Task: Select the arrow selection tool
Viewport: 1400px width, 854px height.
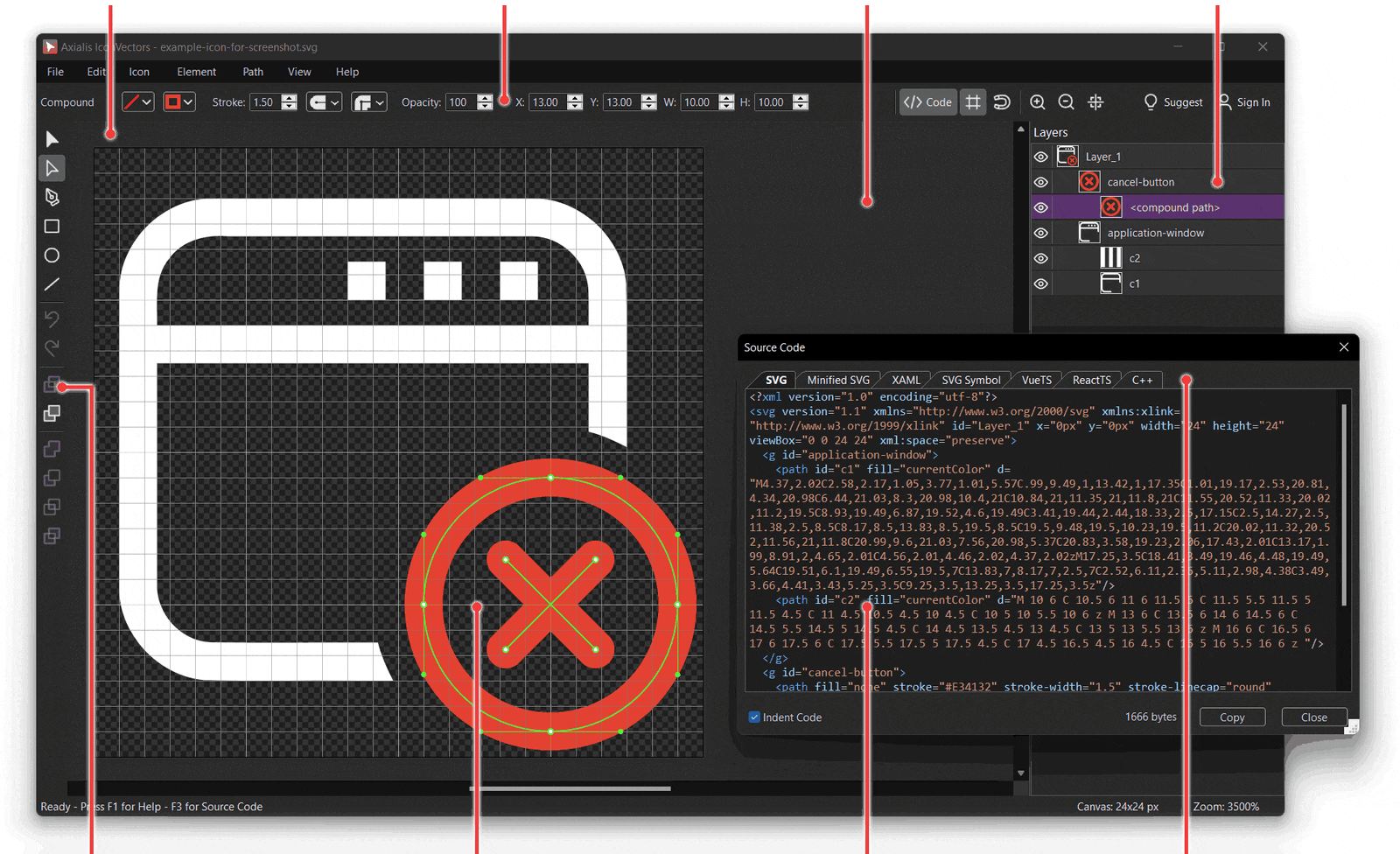Action: pos(52,139)
